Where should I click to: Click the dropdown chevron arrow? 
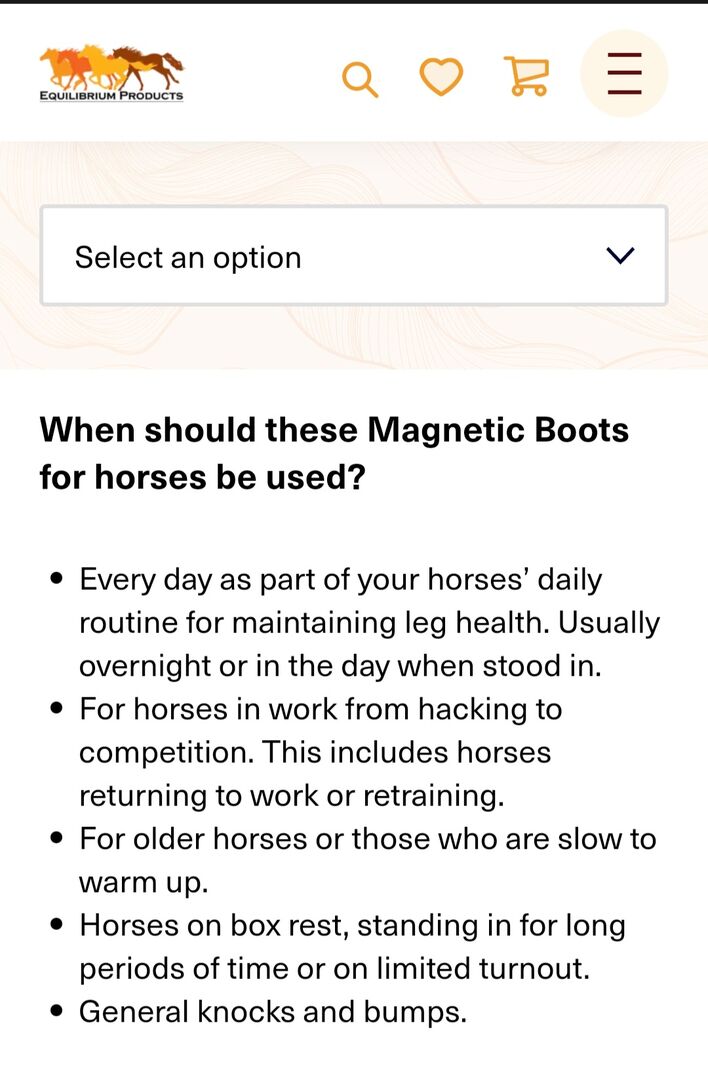pyautogui.click(x=621, y=256)
